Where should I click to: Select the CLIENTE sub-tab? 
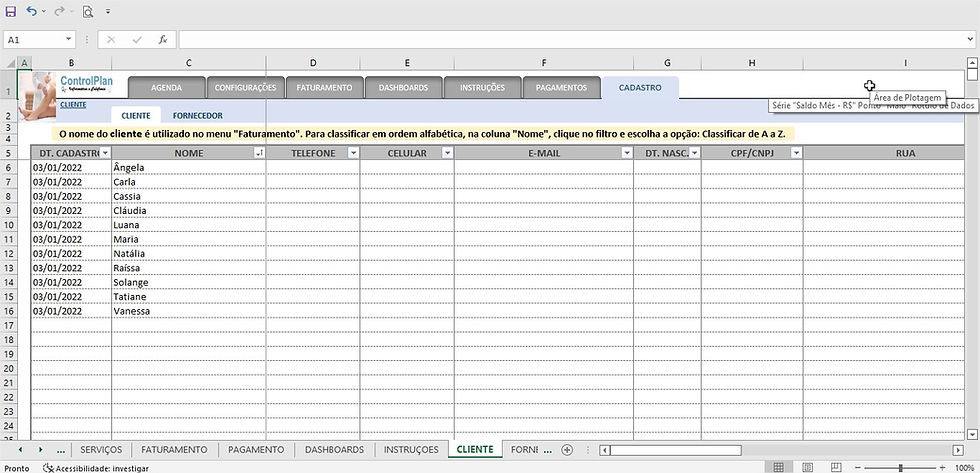click(136, 116)
